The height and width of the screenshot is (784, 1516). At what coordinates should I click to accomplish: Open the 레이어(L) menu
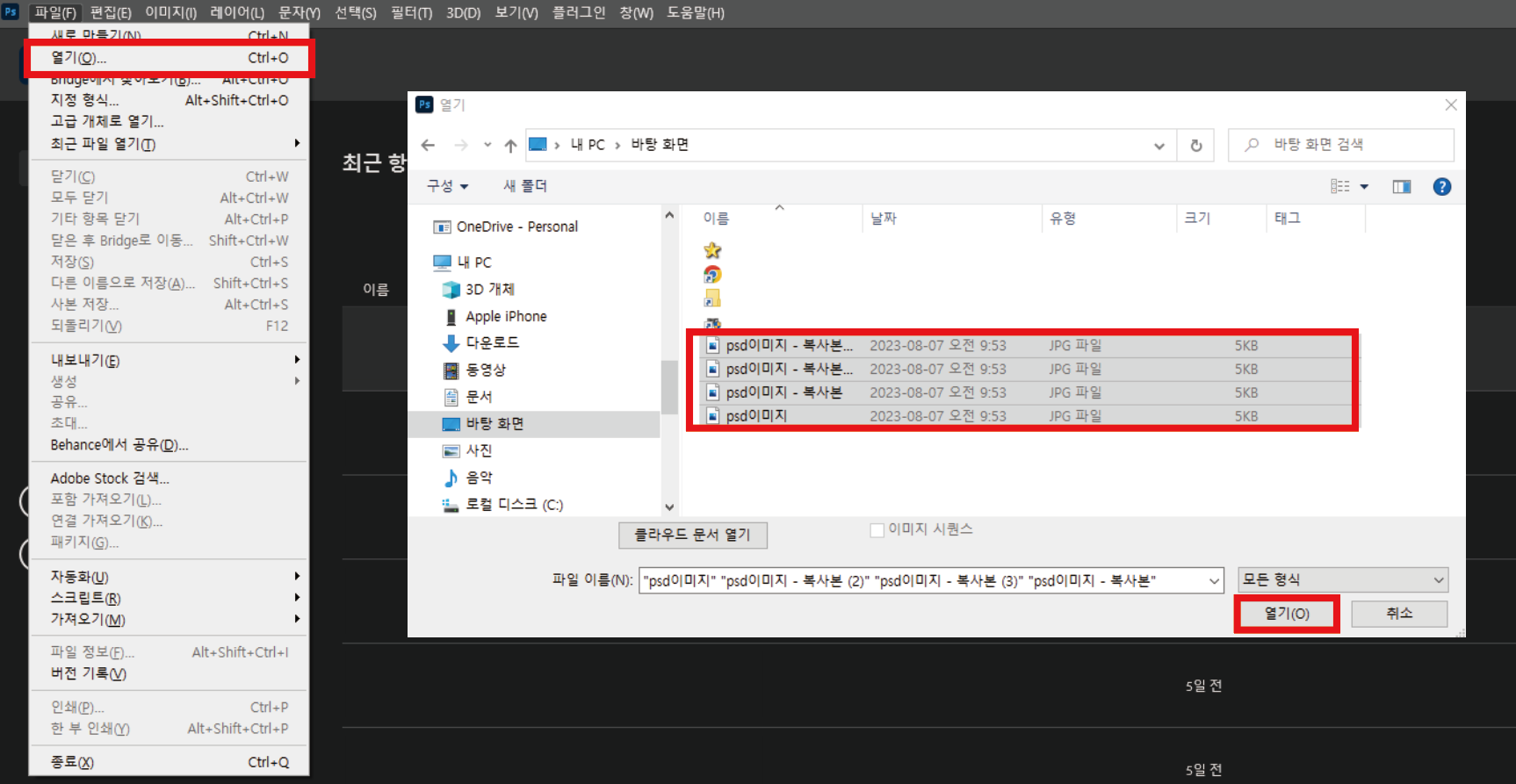tap(237, 12)
